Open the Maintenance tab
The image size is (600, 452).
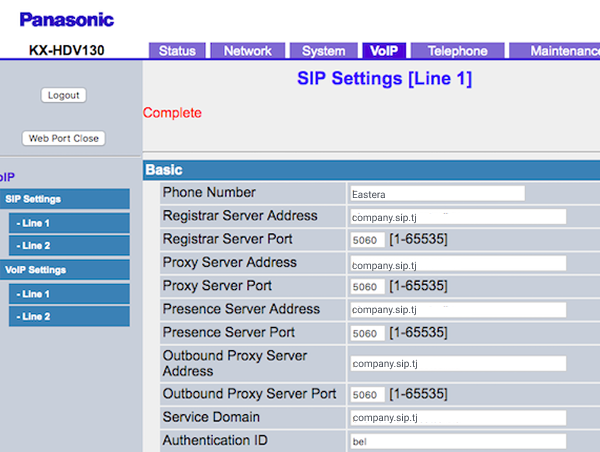tap(560, 51)
